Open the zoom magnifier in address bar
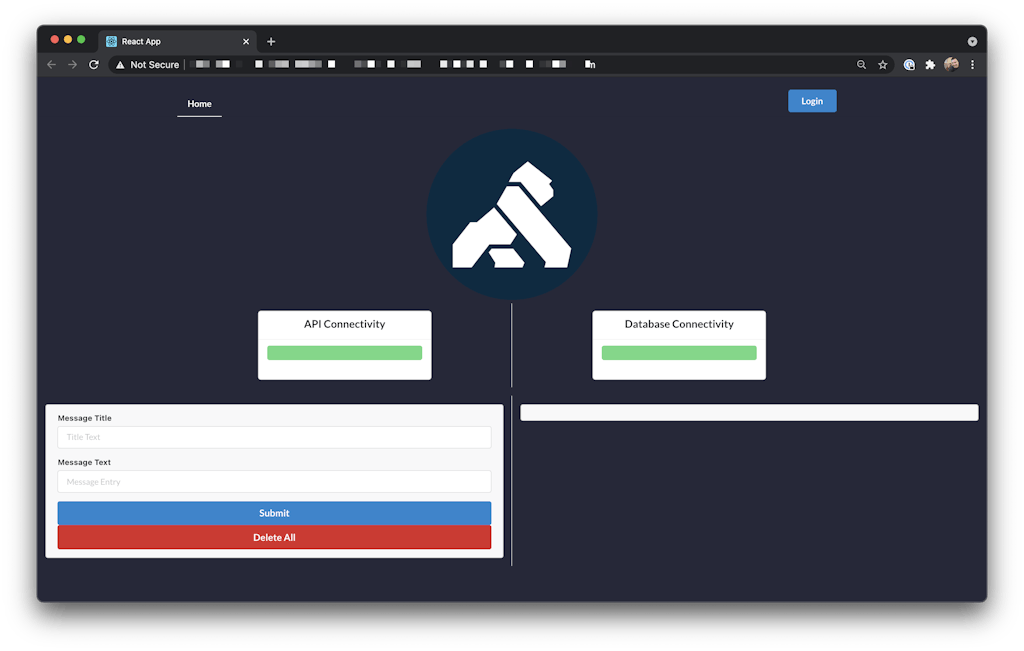 [862, 65]
